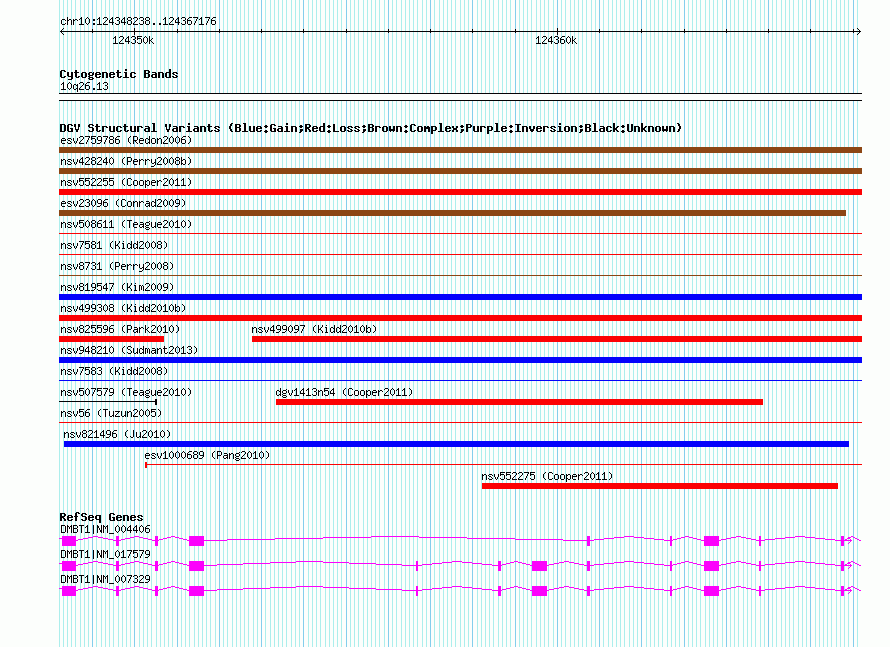Open the nsv56 (Tuzun2005) variant label
The width and height of the screenshot is (890, 647).
[x=110, y=413]
